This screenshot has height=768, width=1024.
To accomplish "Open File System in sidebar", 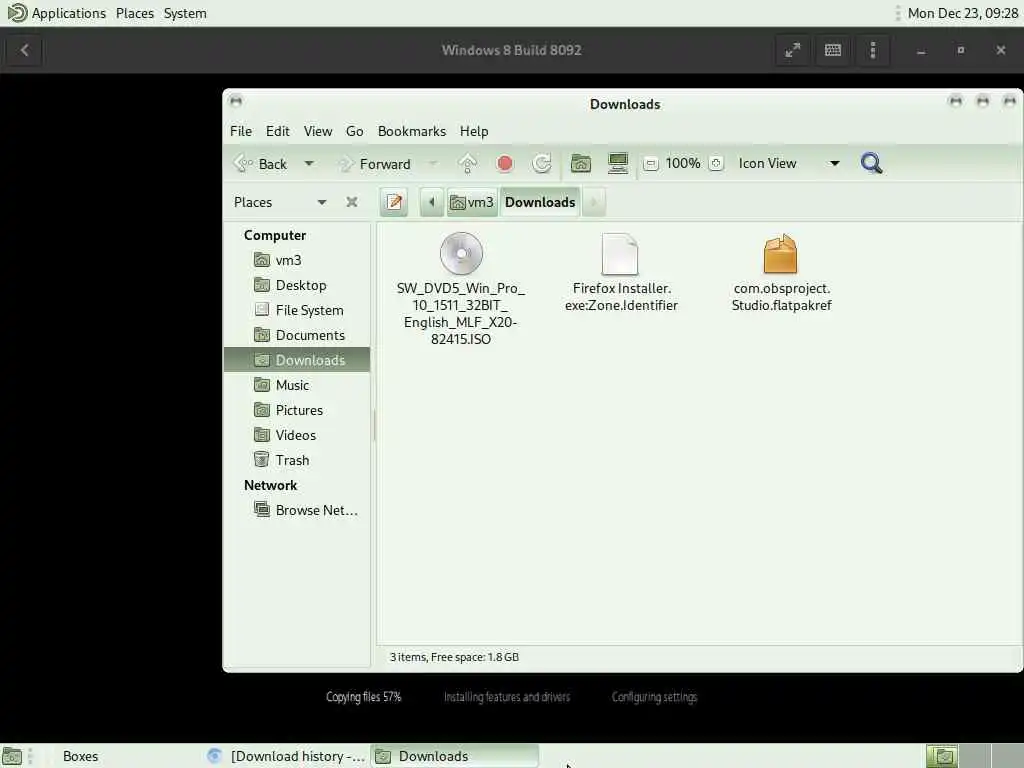I will tap(297, 310).
